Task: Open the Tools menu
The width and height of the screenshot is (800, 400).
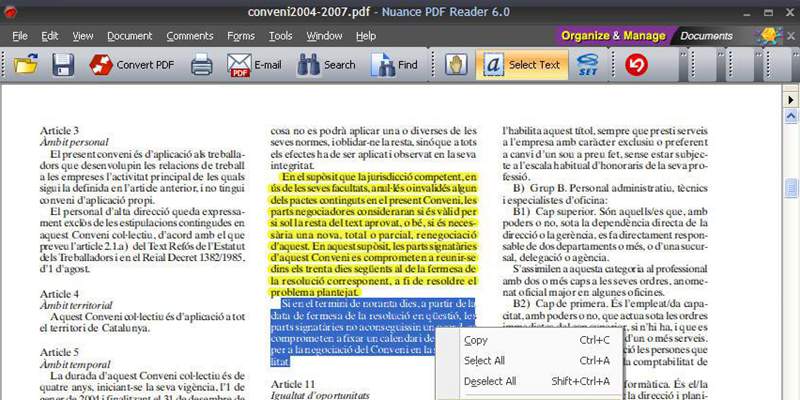Action: tap(281, 36)
